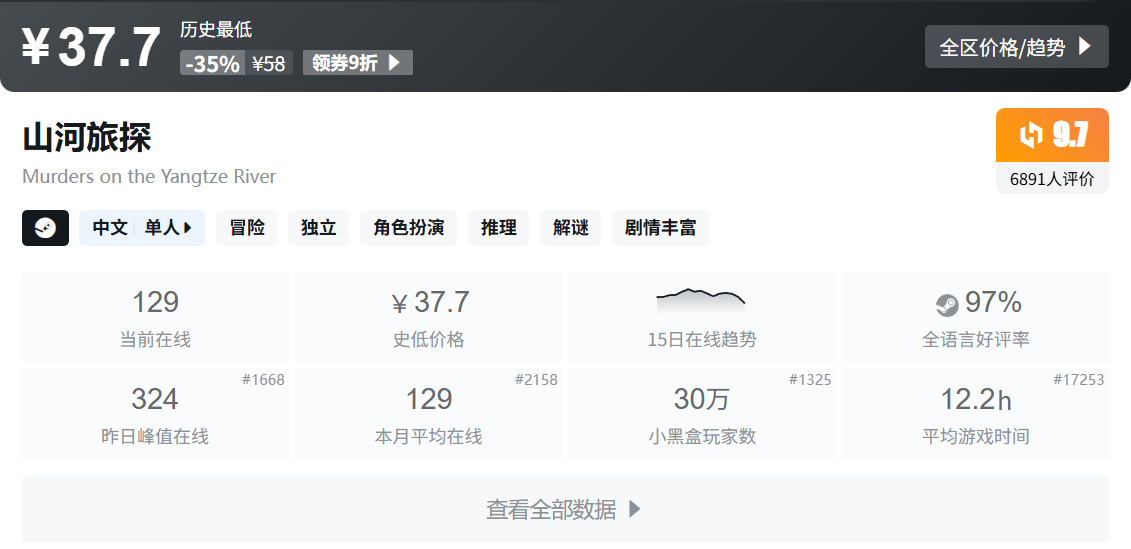This screenshot has width=1131, height=549.
Task: Click the 本月平均在线 129 stat card
Action: coord(428,414)
